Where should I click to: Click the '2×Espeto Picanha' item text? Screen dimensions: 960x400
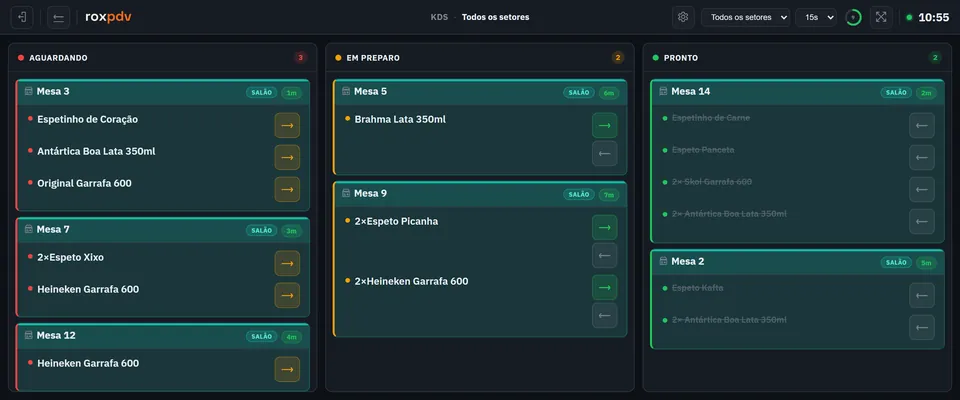396,222
